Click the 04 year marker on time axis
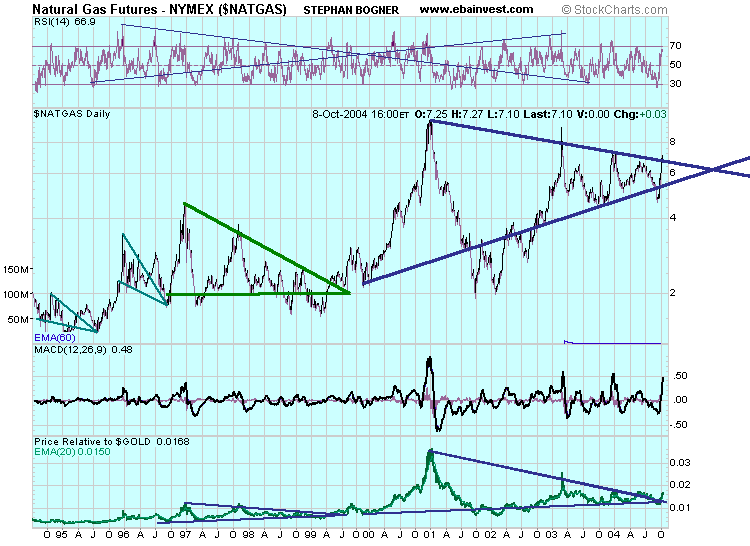 click(x=613, y=535)
